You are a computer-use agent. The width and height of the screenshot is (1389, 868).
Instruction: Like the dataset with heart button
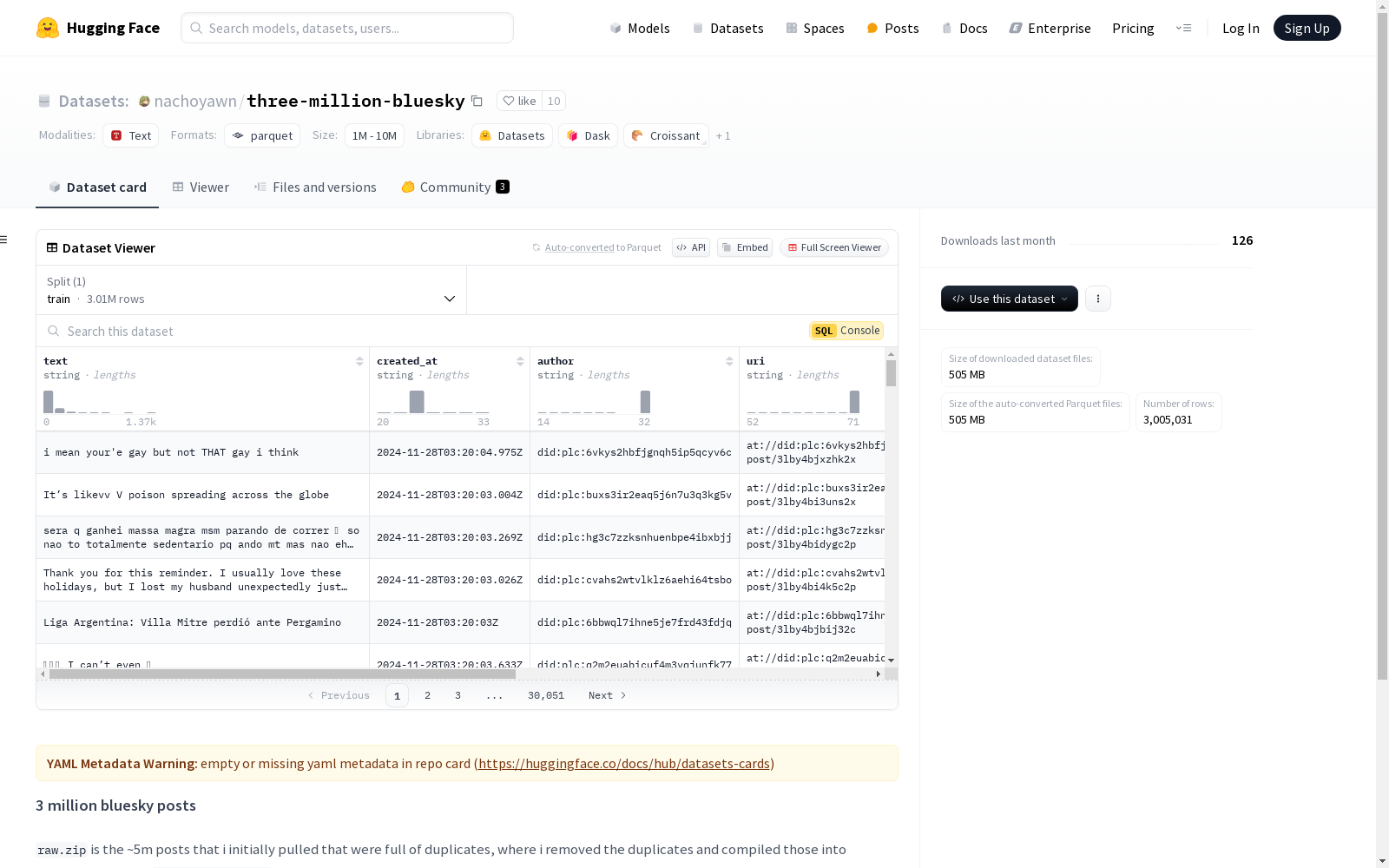519,101
